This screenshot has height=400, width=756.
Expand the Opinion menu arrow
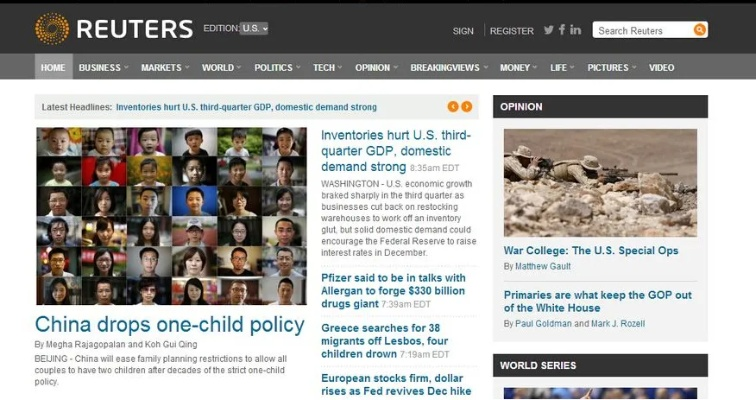(395, 67)
